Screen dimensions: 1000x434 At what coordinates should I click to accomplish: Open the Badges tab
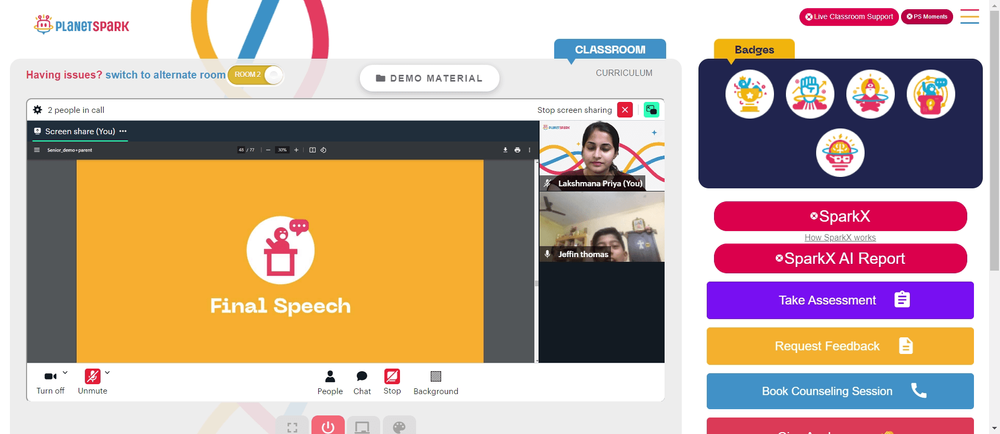[754, 49]
